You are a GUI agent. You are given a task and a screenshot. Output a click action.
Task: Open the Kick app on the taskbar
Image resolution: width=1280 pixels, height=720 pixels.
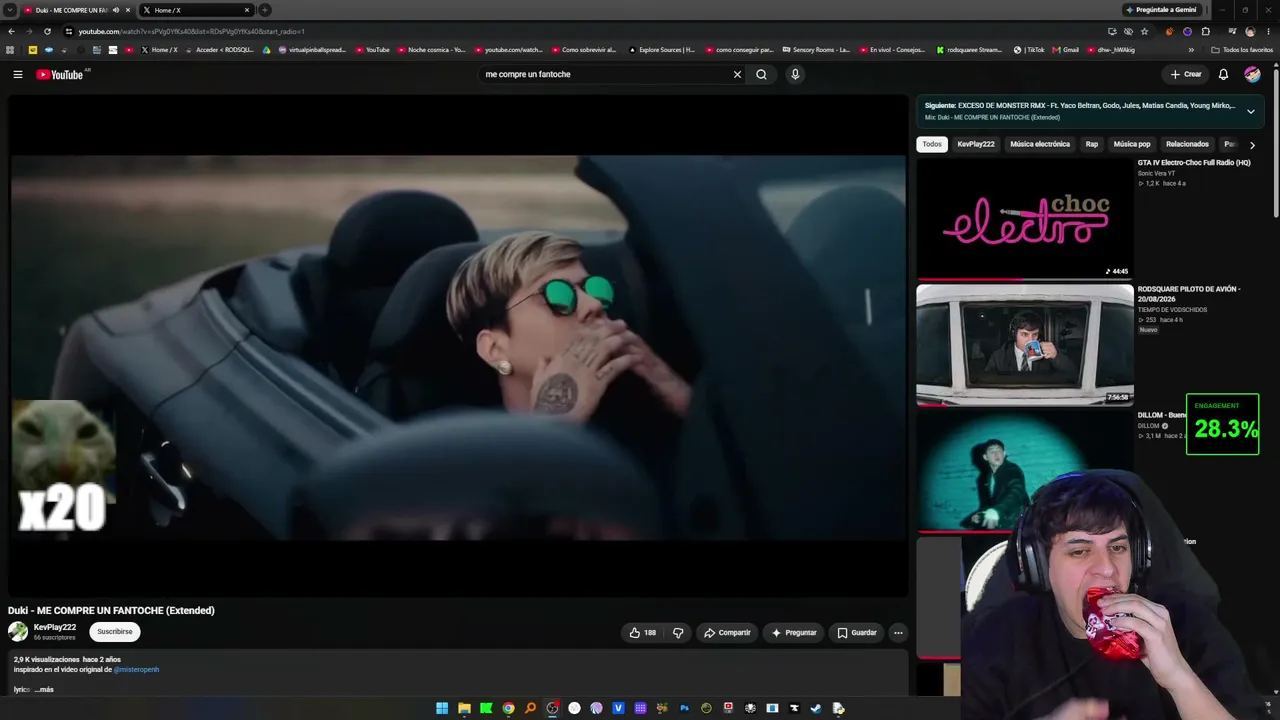click(486, 708)
